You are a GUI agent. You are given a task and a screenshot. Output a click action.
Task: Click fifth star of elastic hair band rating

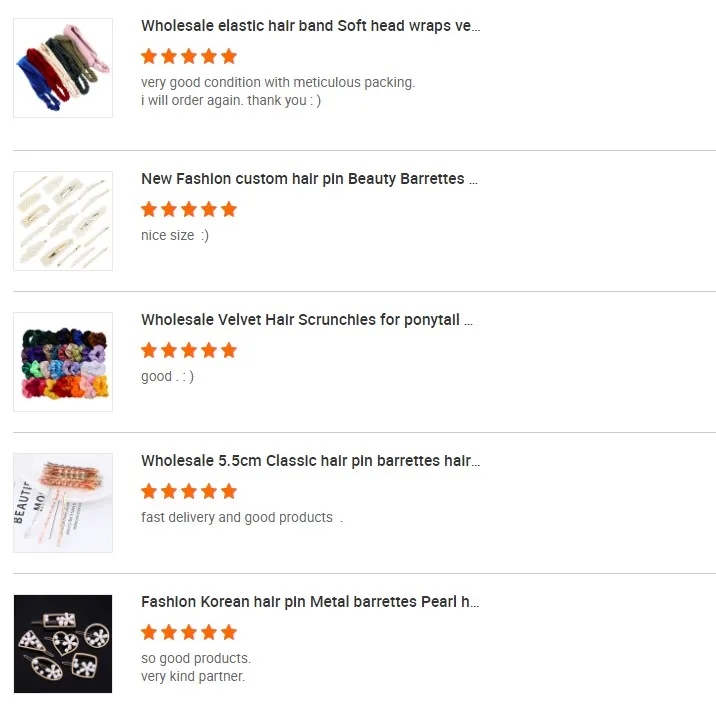[229, 56]
